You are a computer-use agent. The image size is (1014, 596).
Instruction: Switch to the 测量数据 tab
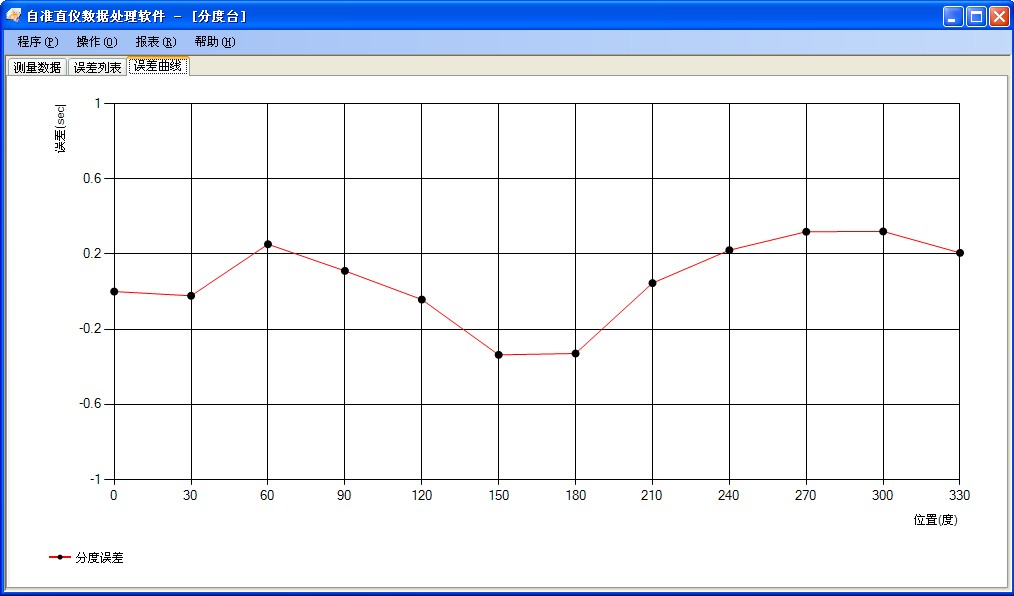(x=37, y=67)
